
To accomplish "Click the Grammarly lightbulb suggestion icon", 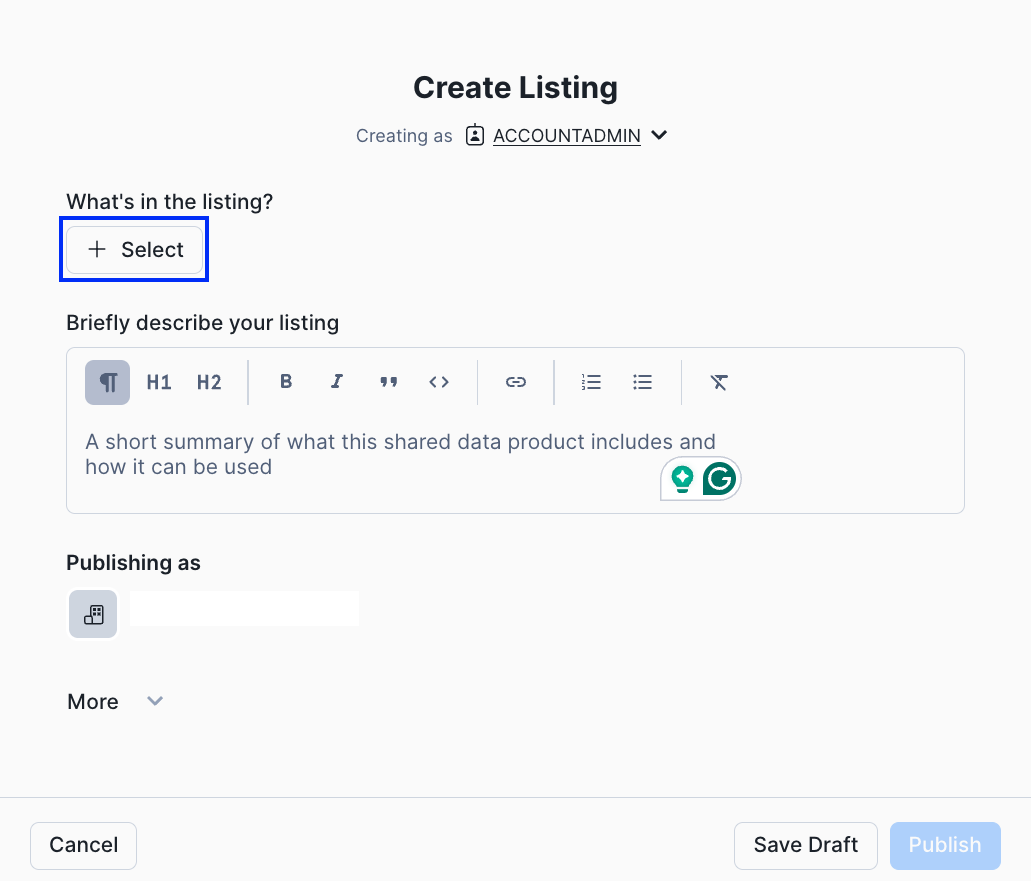I will [x=682, y=479].
